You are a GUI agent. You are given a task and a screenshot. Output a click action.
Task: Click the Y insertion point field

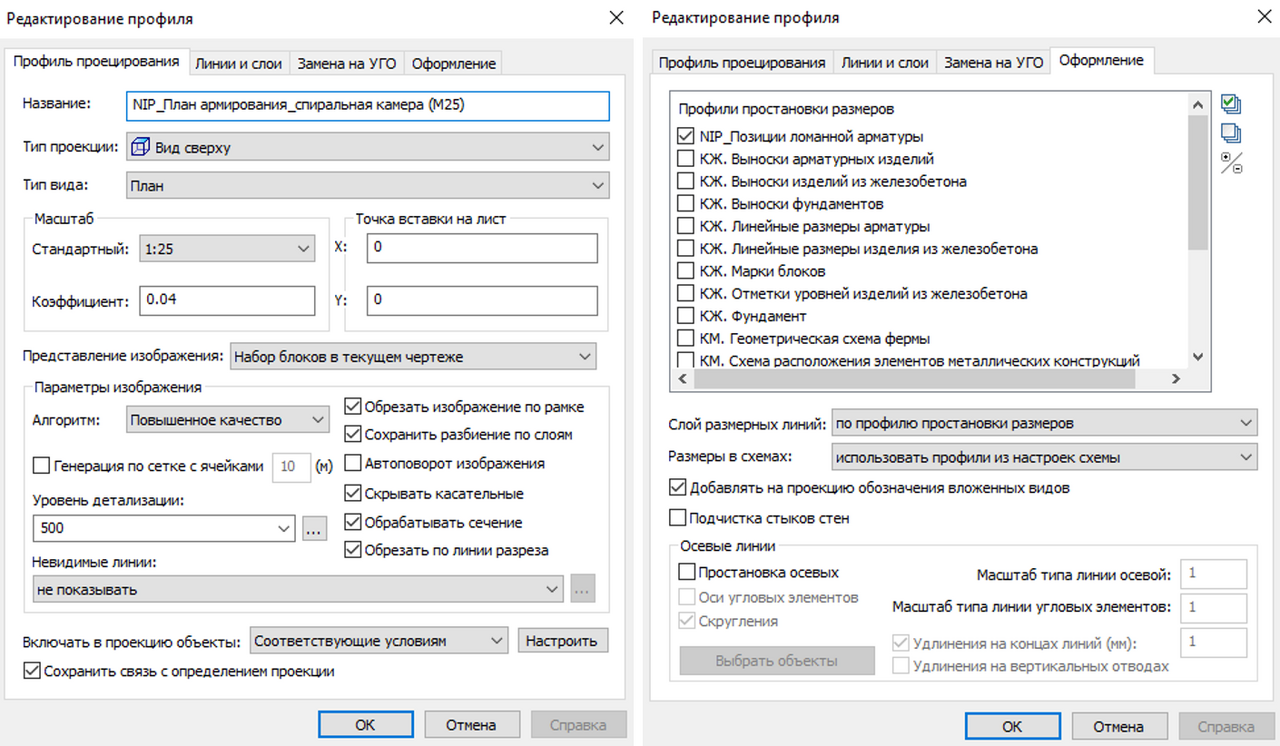coord(481,300)
